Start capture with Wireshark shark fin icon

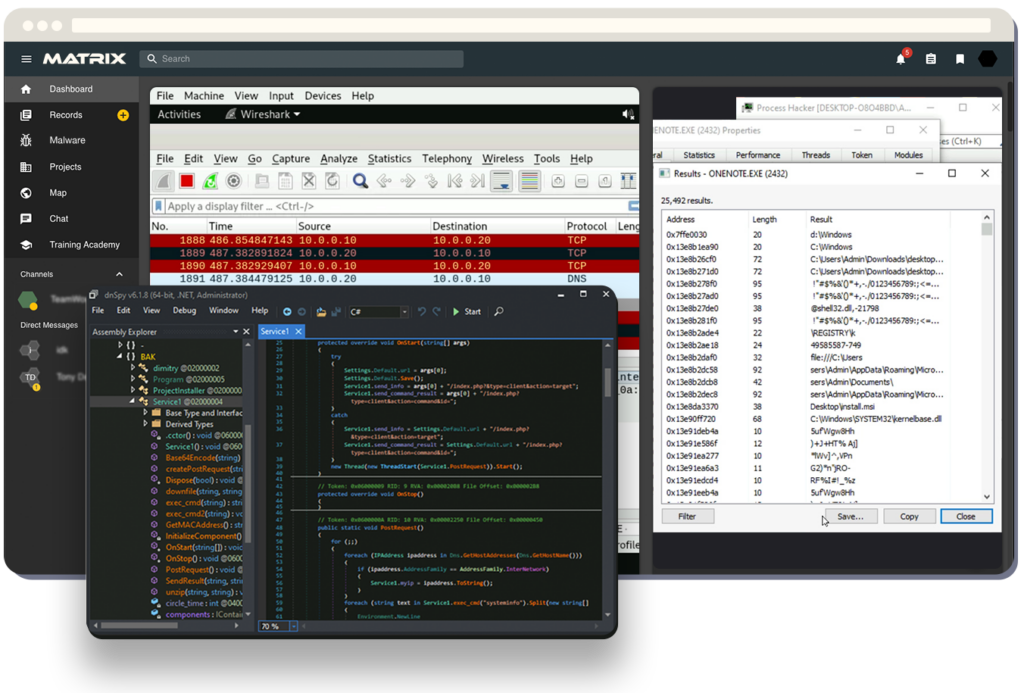tap(163, 181)
